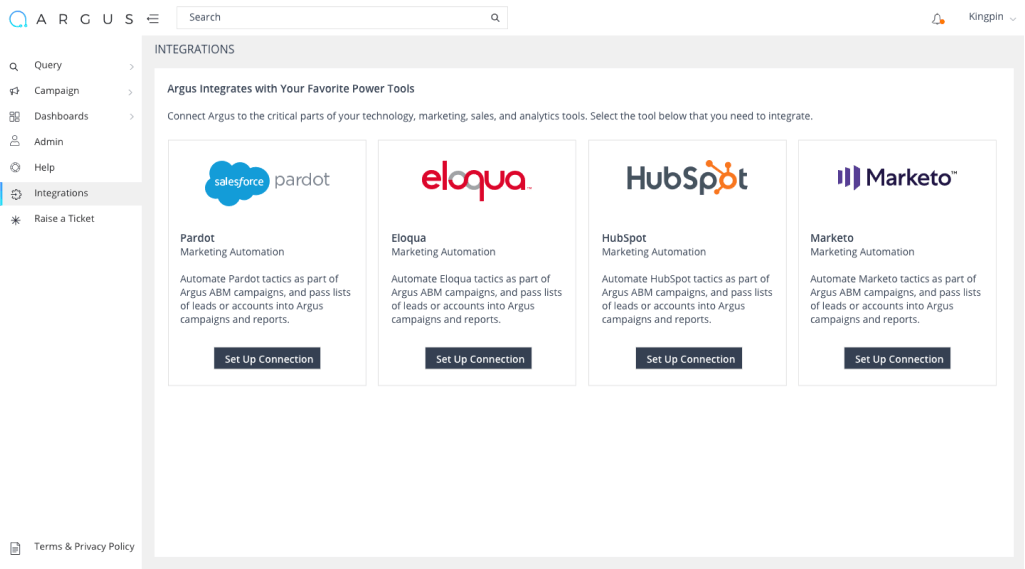This screenshot has width=1025, height=569.
Task: Click the Query magnifier sidebar icon
Action: coord(14,67)
